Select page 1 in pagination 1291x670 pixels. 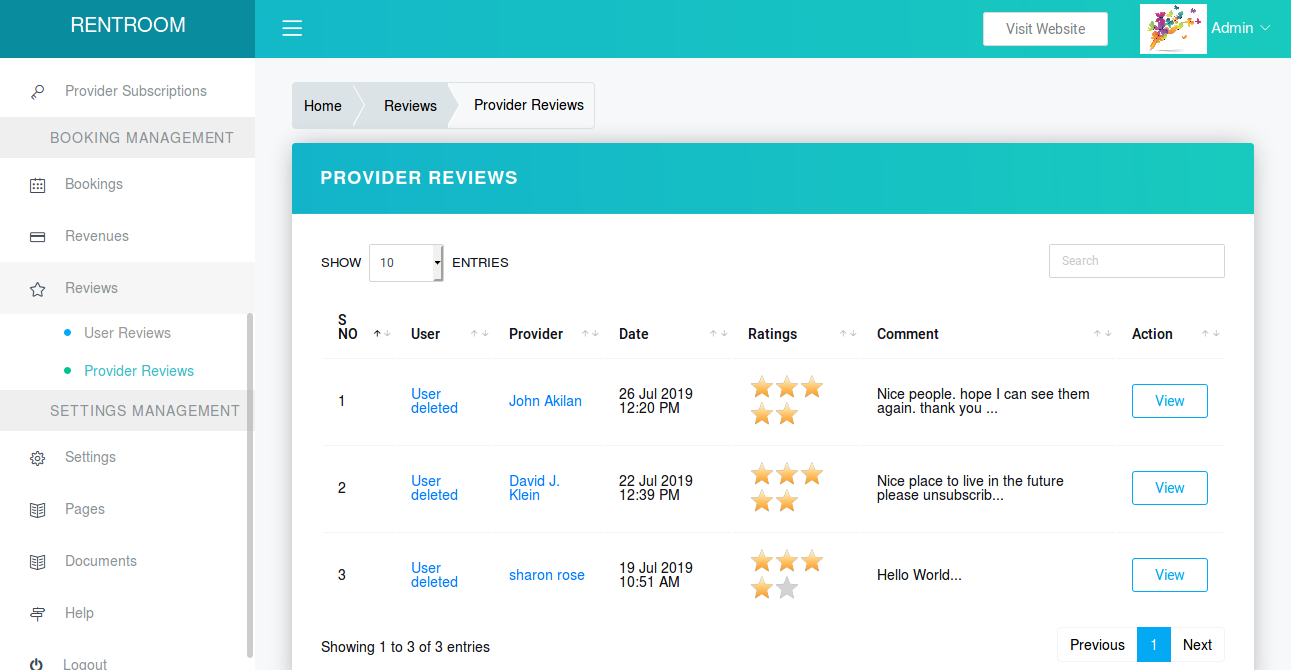[x=1154, y=645]
